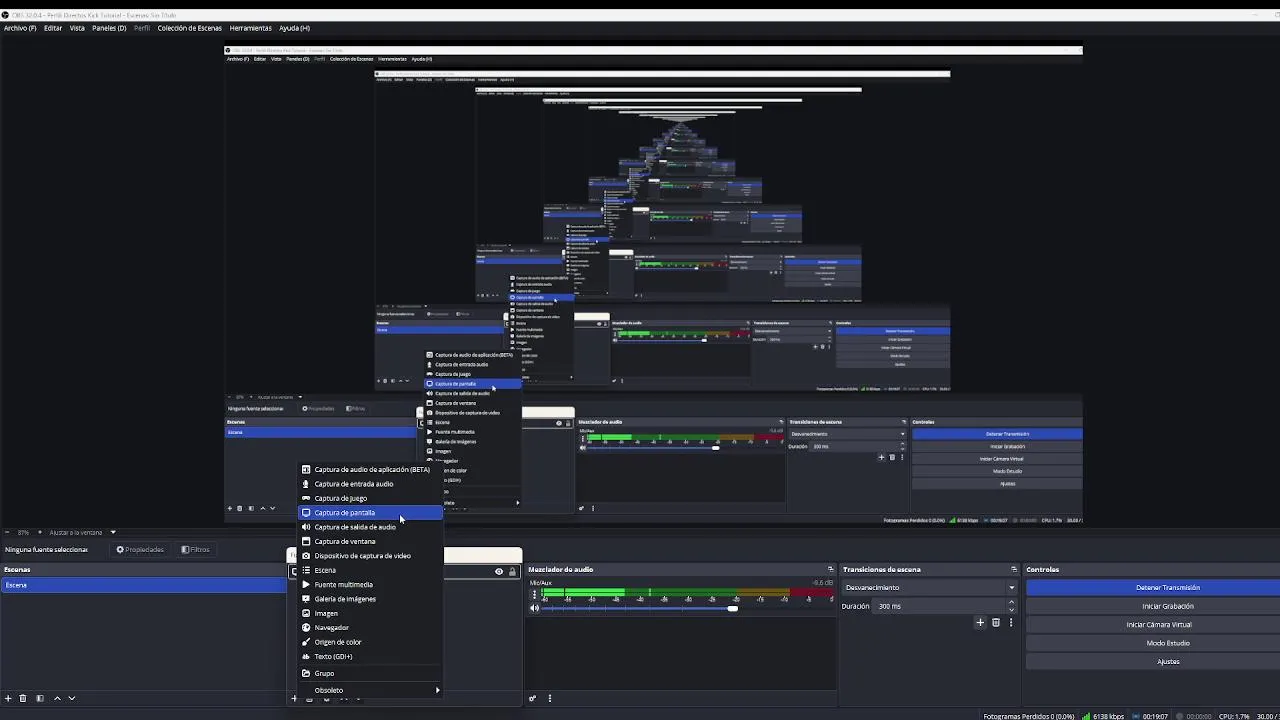Move the scene down with the arrow
The width and height of the screenshot is (1280, 720).
click(72, 698)
